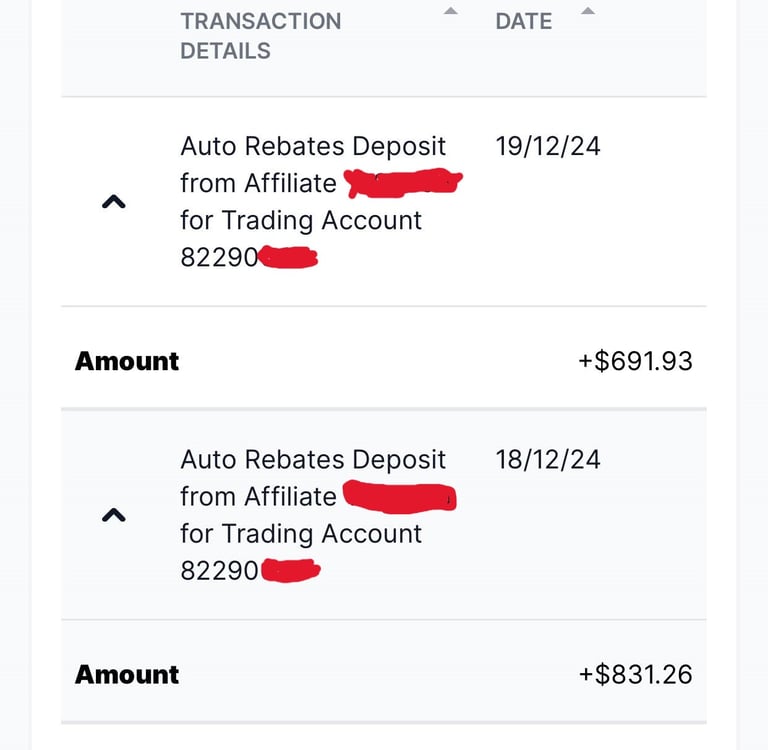Viewport: 768px width, 750px height.
Task: Click "for Trading Account" text in 18/12/24 row
Action: point(301,534)
